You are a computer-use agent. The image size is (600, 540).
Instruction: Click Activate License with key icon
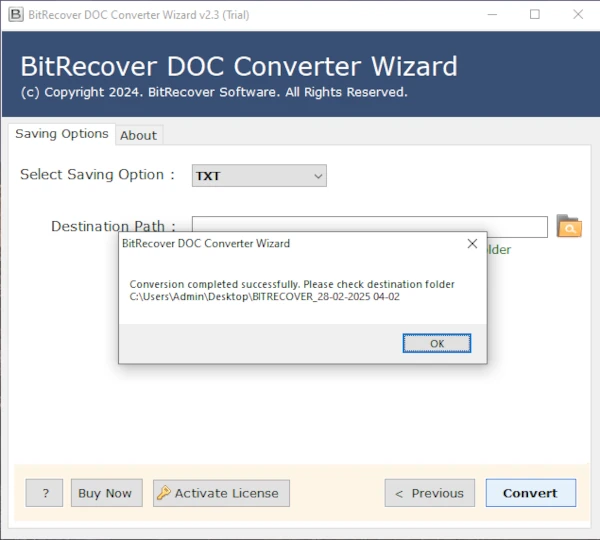point(221,493)
